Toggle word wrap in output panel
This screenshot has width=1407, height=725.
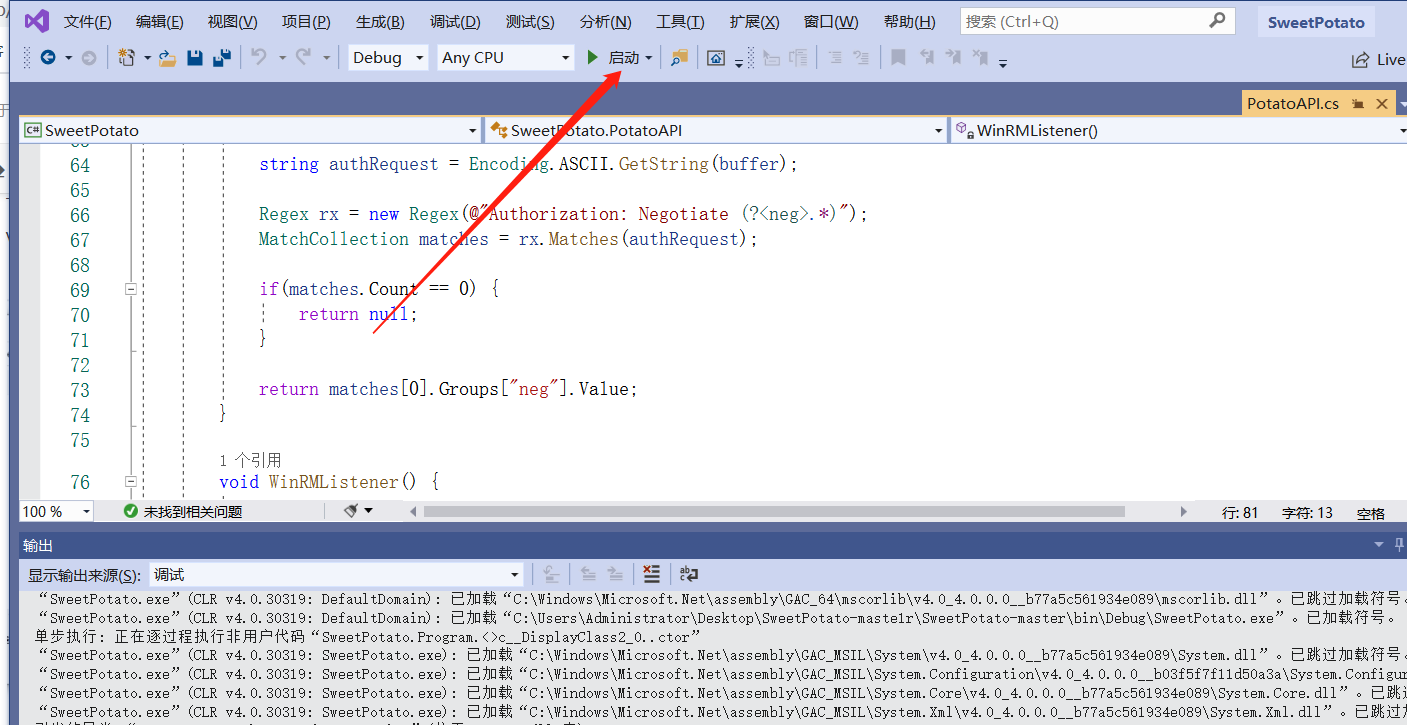tap(689, 574)
